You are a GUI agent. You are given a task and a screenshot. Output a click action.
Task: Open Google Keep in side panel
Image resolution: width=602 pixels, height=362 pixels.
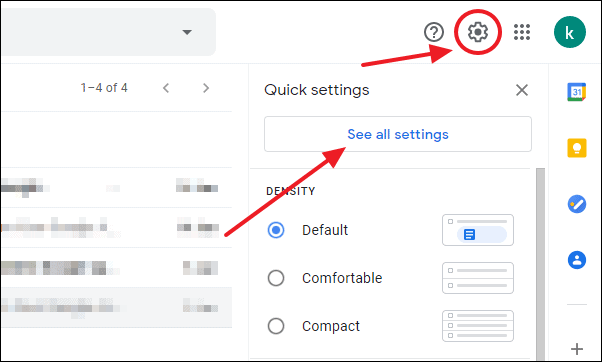(577, 148)
